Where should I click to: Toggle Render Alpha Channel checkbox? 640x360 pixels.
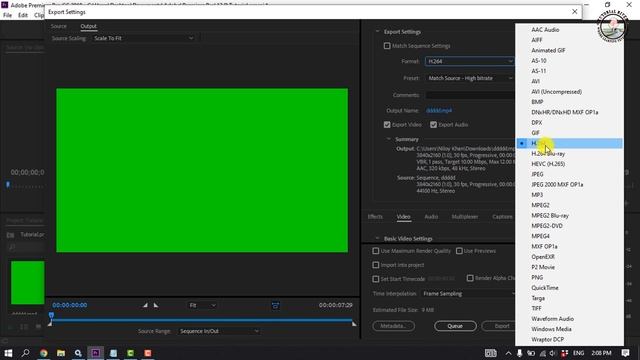point(470,278)
